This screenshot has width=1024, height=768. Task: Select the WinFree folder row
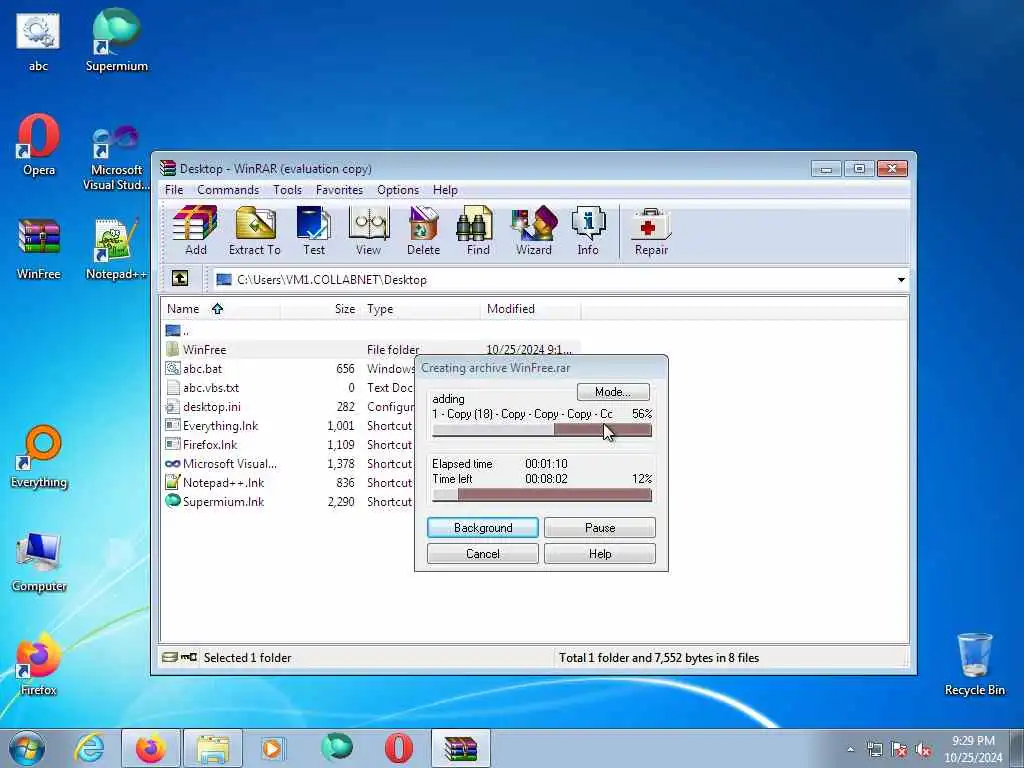tap(371, 349)
